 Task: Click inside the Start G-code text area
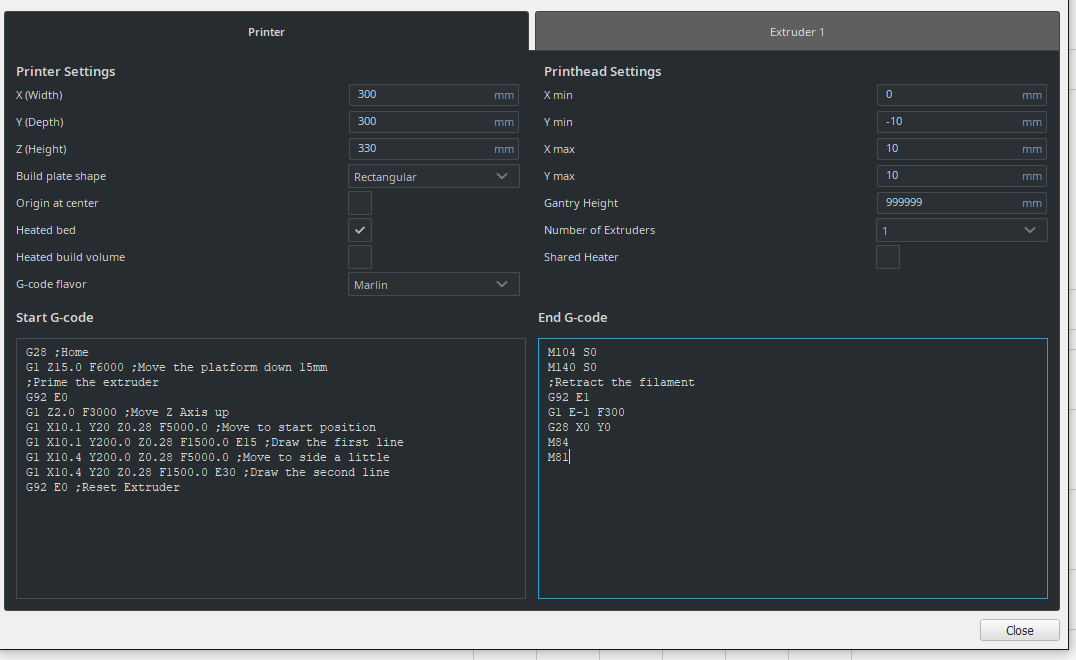[x=271, y=468]
